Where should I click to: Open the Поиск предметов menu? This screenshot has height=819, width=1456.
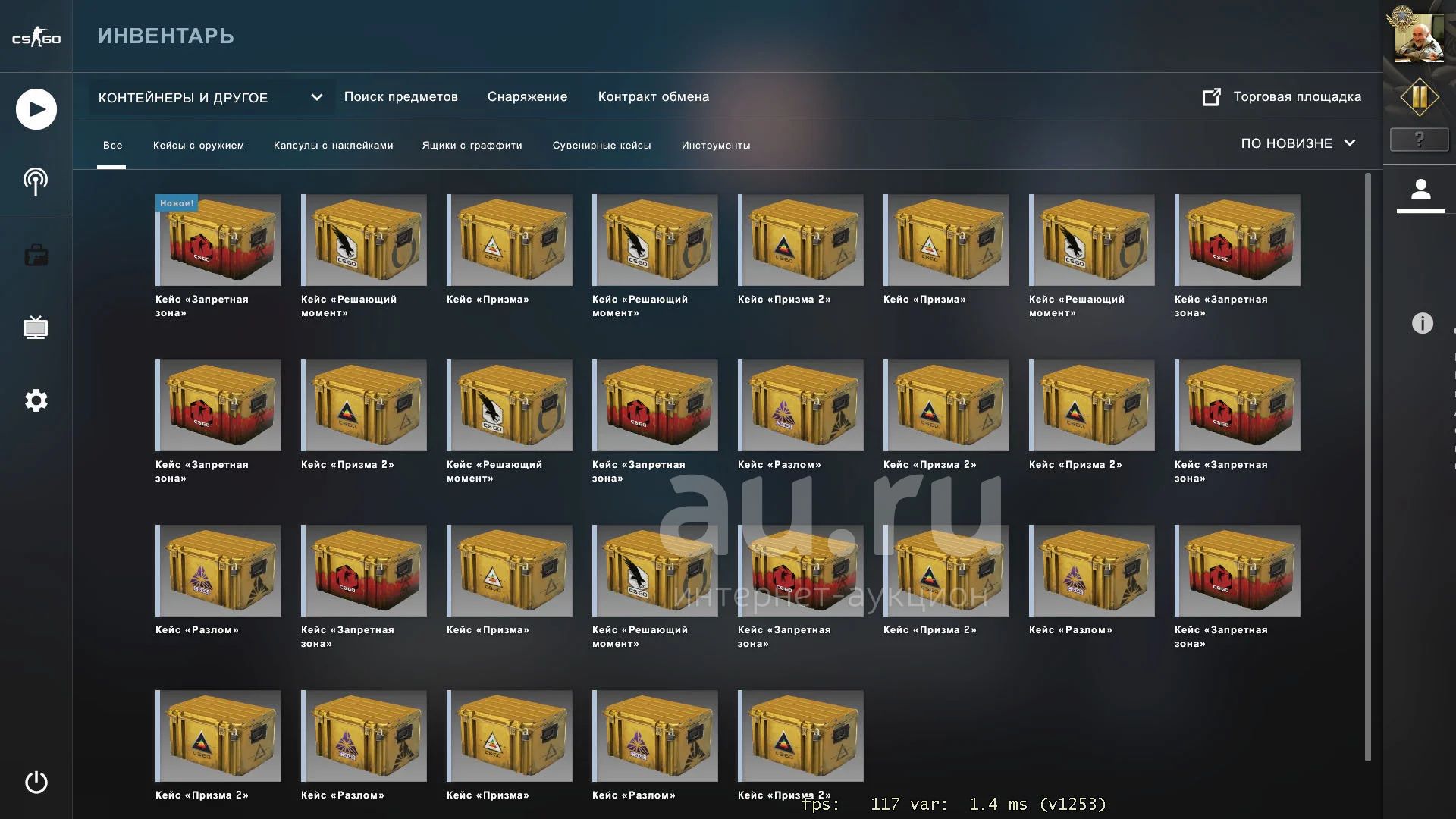pyautogui.click(x=400, y=97)
